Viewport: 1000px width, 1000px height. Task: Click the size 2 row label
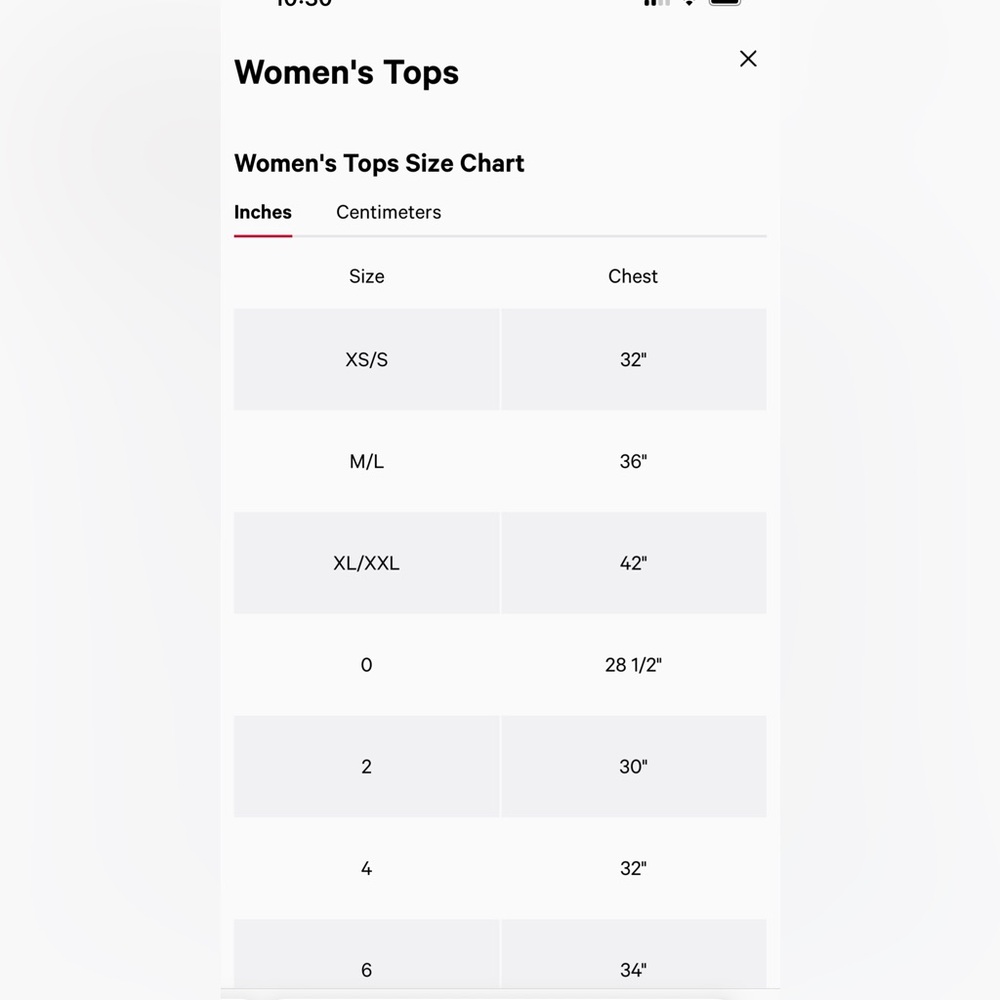pos(366,767)
